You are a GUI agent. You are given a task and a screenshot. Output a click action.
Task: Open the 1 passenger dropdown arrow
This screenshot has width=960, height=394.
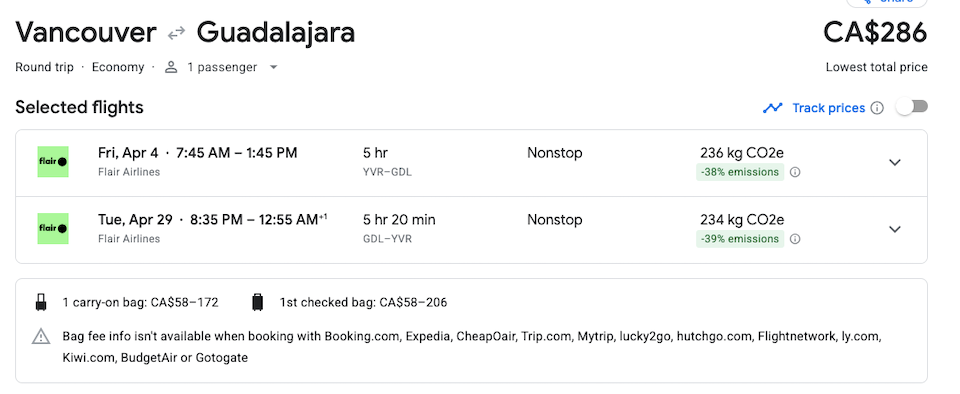click(274, 67)
